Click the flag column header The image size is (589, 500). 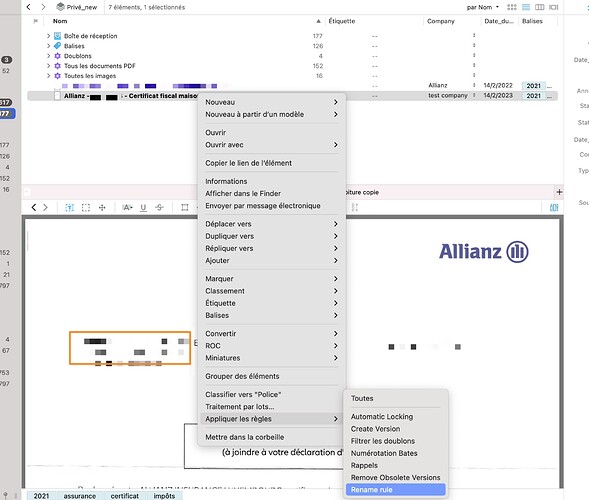tap(36, 21)
